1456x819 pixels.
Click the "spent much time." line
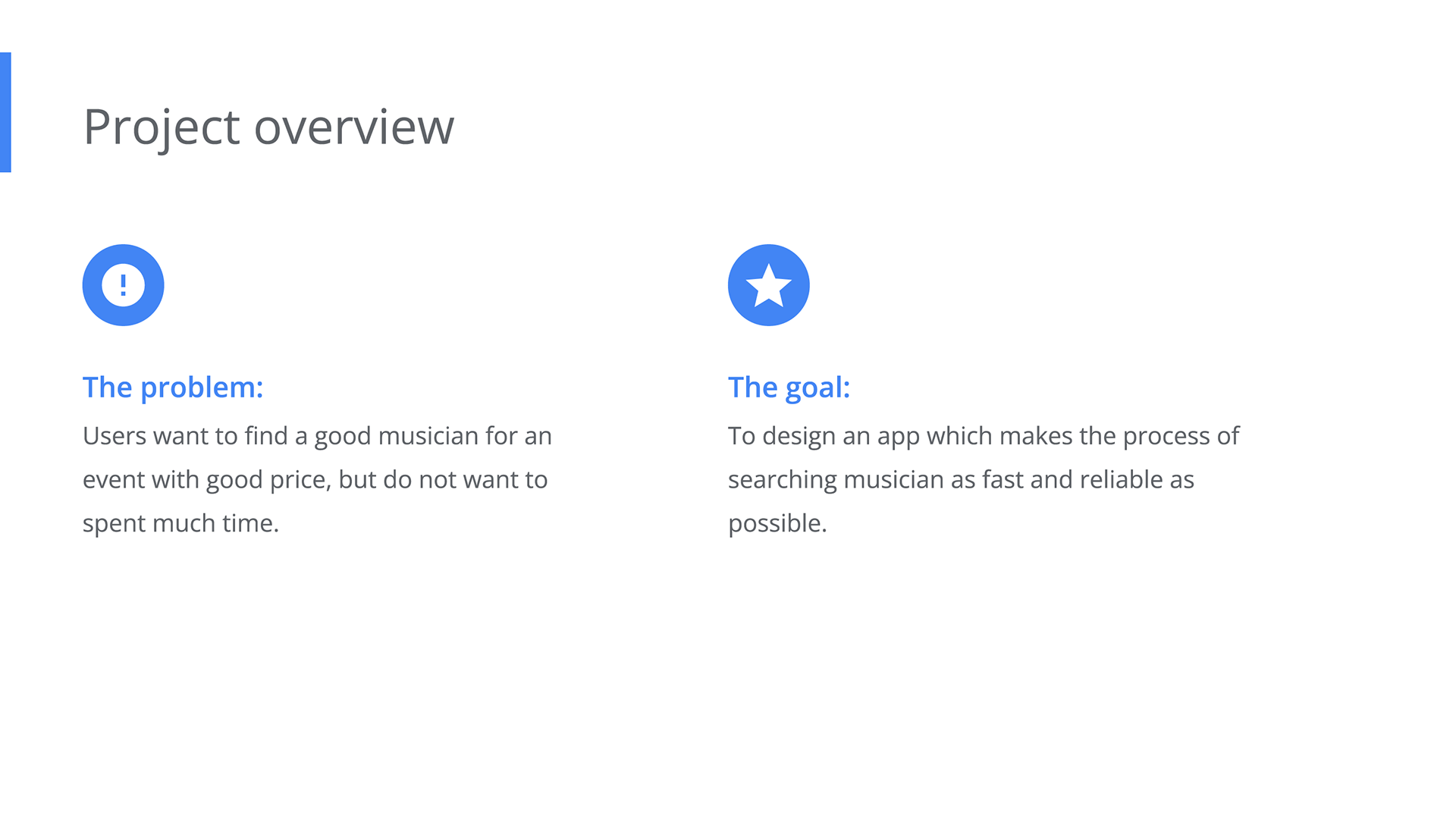(180, 523)
